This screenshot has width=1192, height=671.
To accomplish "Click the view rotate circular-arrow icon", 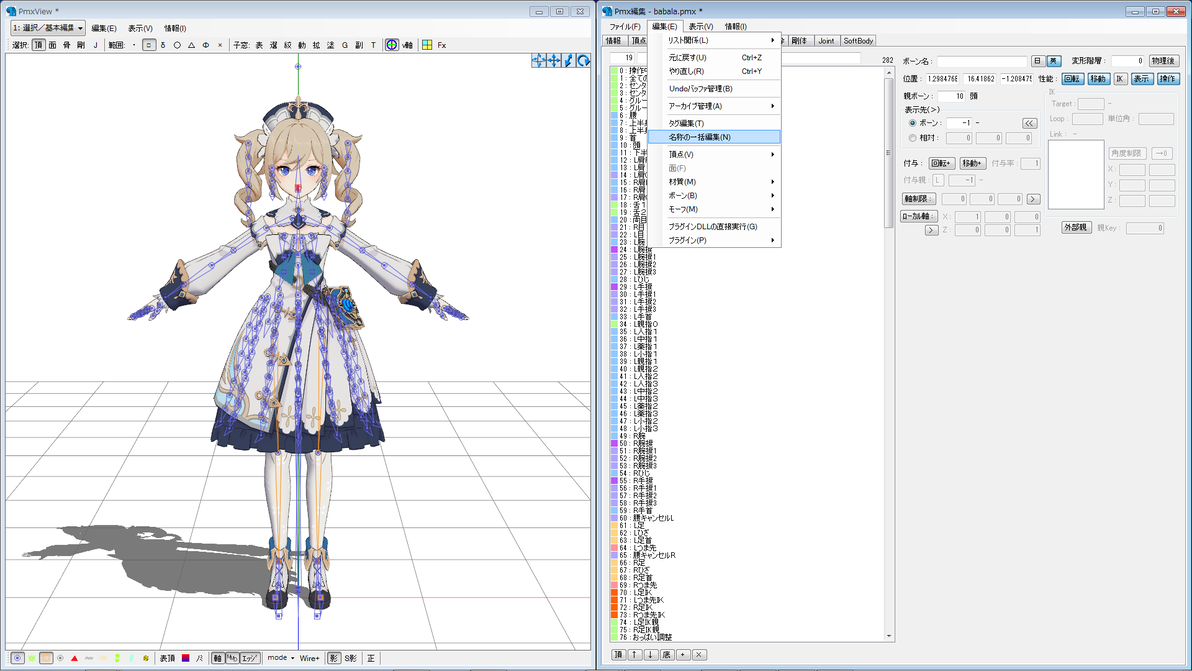I will pos(583,61).
